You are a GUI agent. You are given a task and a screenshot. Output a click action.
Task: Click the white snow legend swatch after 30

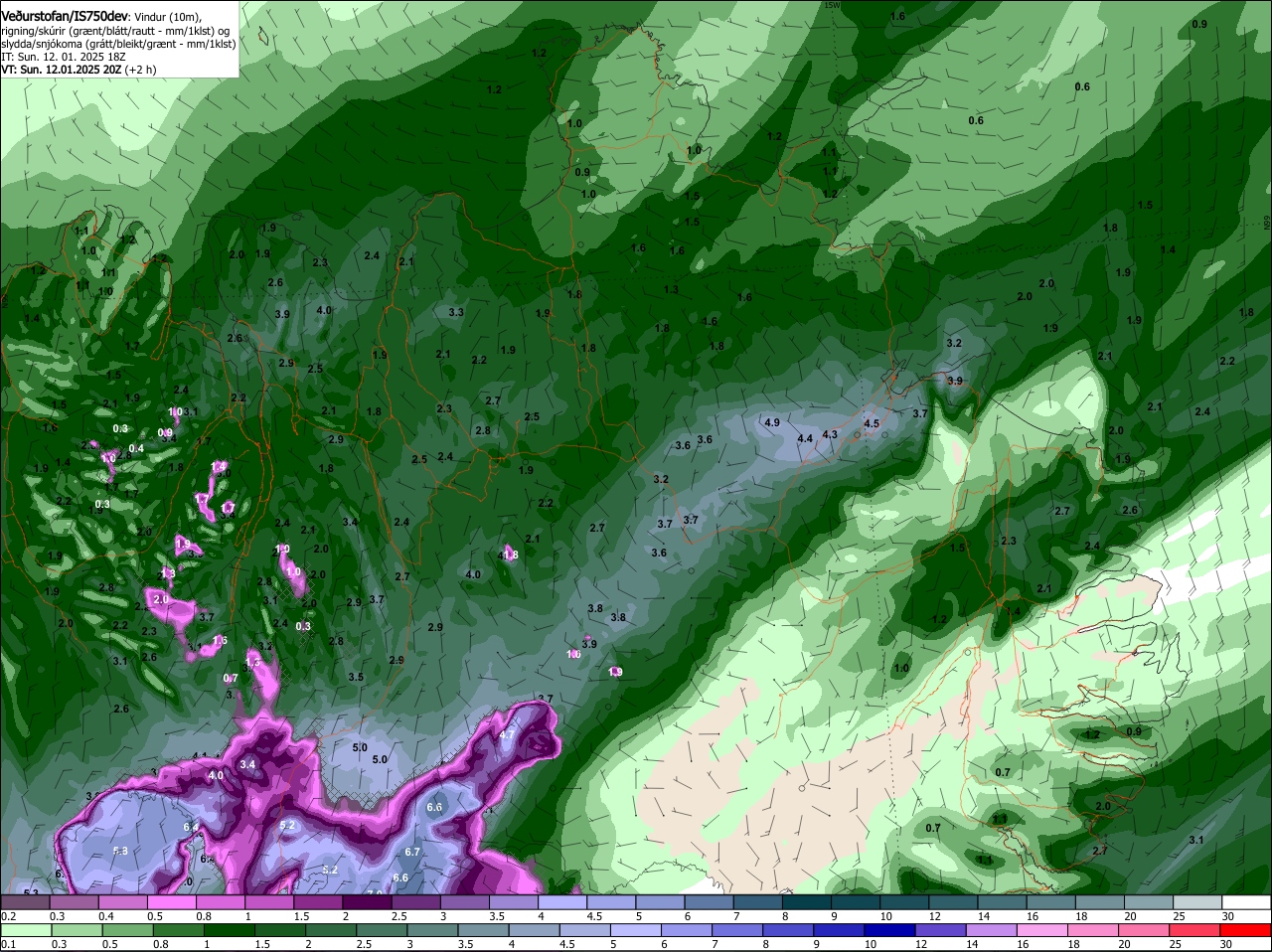pos(1247,902)
